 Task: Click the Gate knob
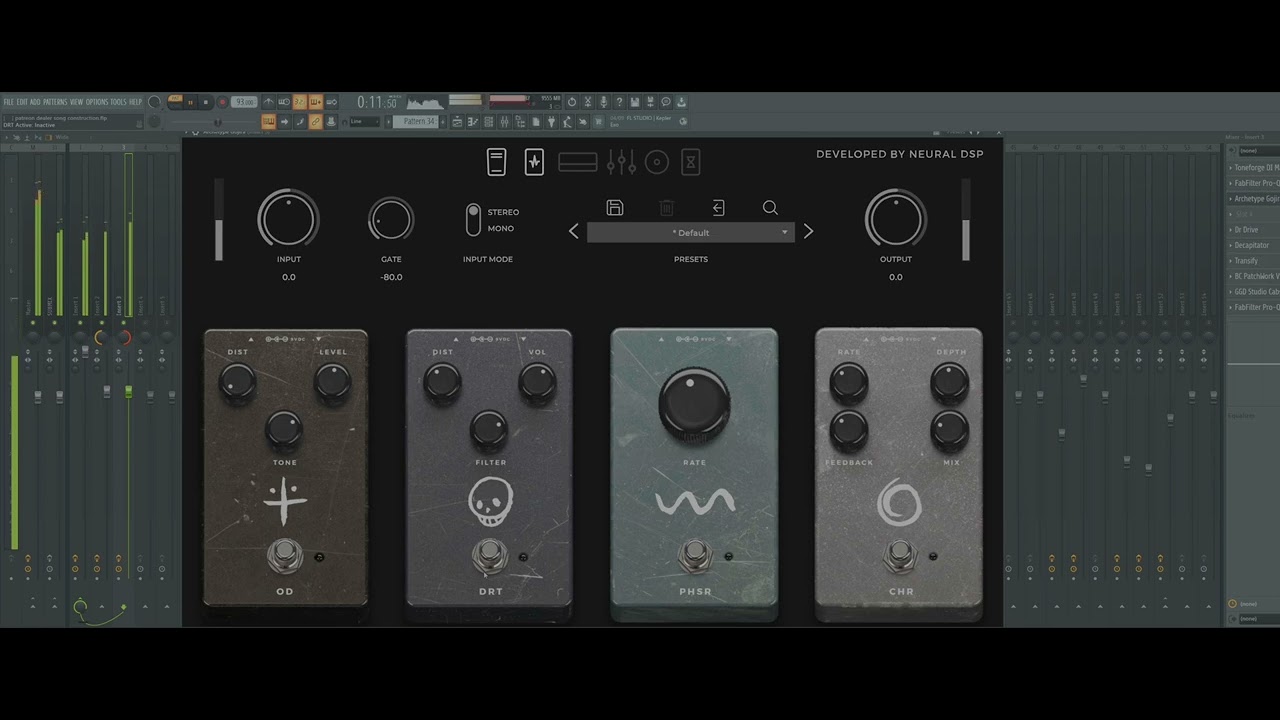(391, 219)
